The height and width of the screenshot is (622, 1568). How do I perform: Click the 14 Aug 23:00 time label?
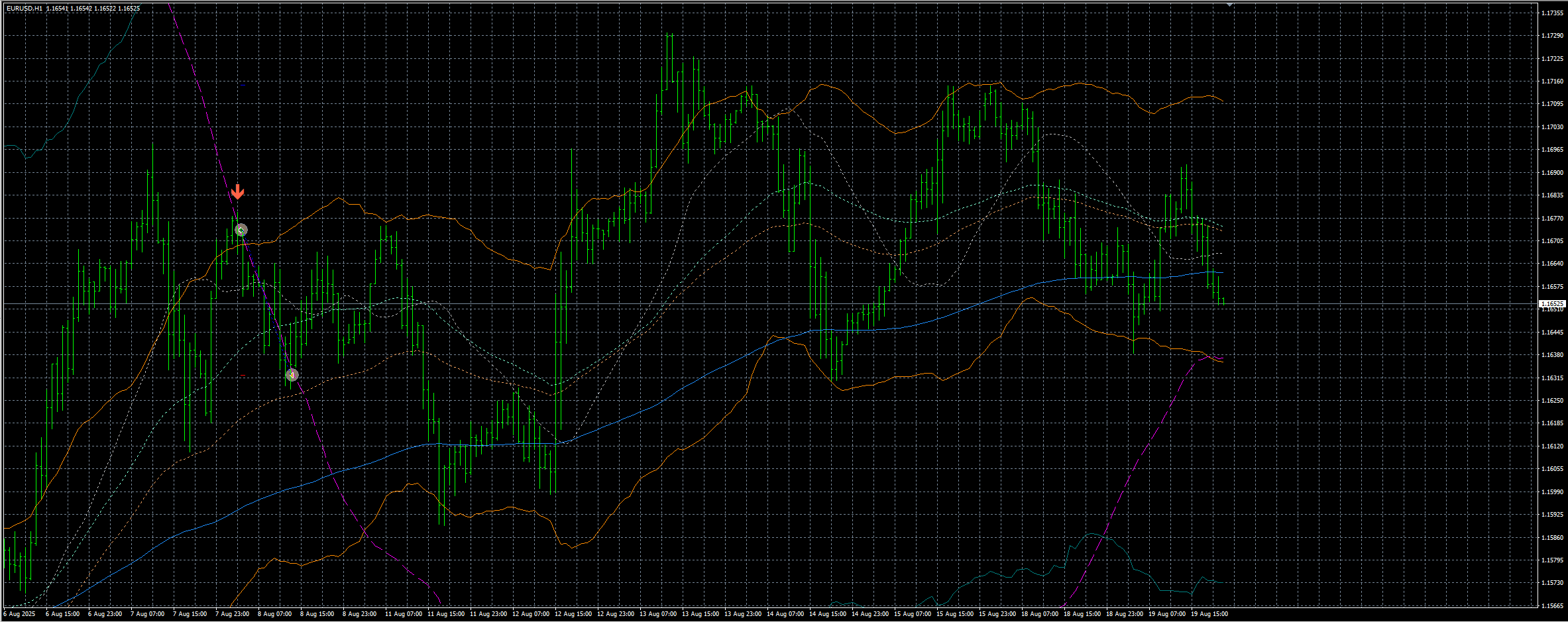tap(869, 614)
